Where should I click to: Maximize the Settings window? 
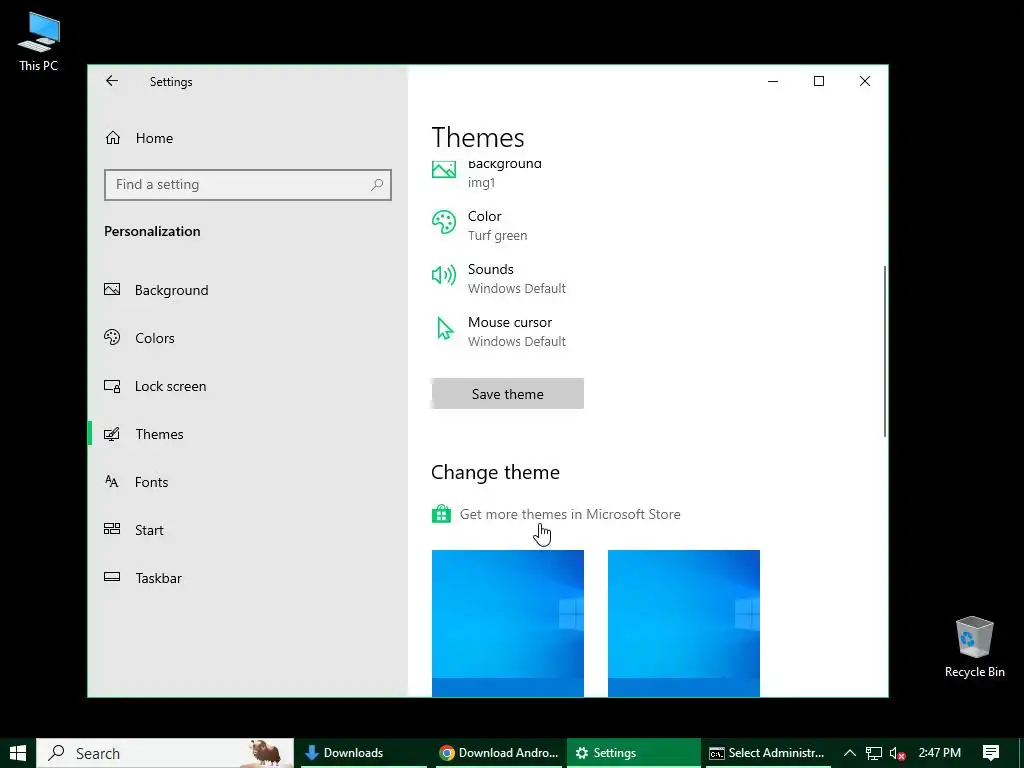[x=818, y=81]
